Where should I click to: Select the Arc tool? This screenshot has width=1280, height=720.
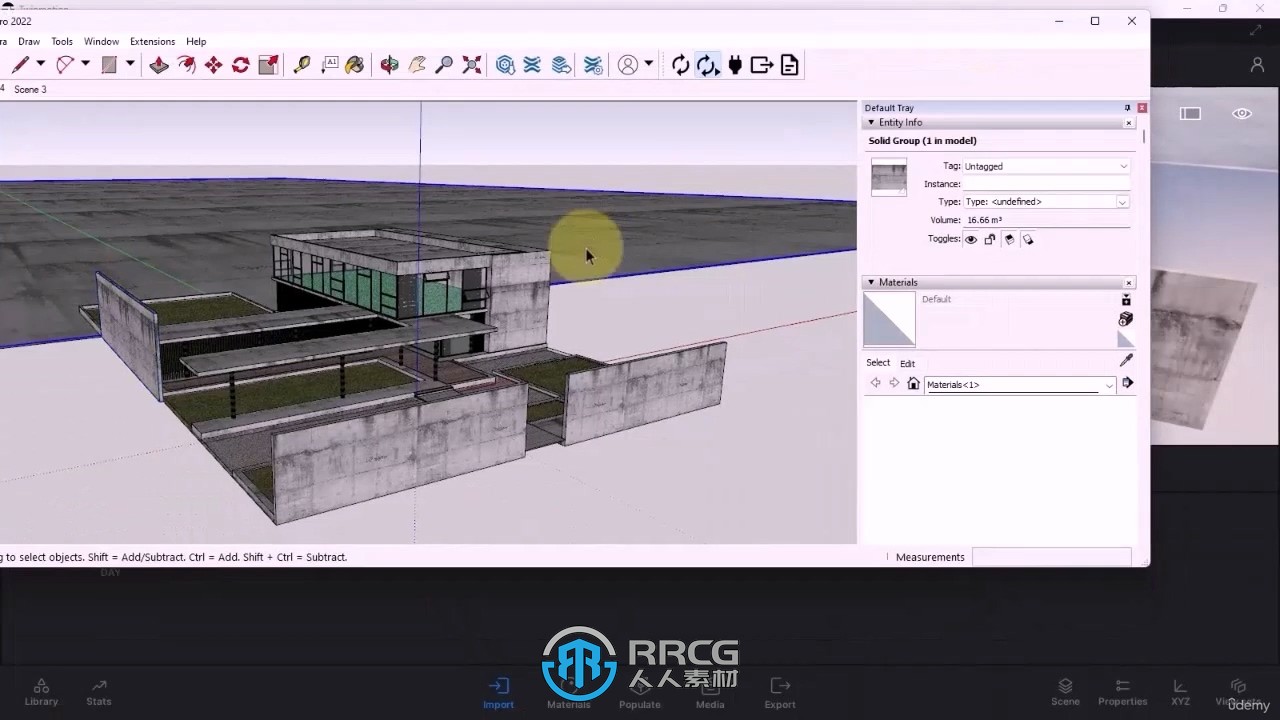[65, 65]
